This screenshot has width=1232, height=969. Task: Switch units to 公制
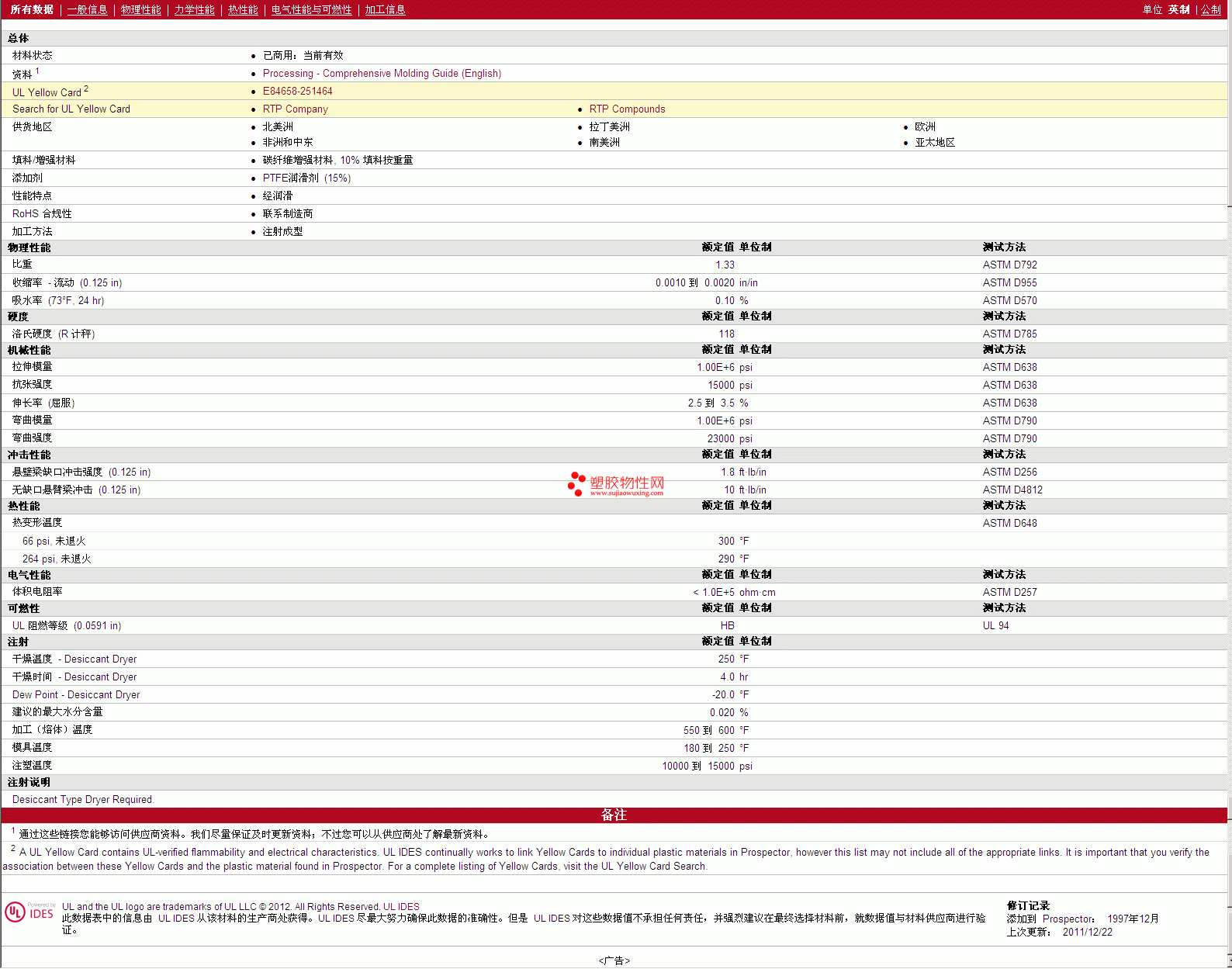(x=1211, y=9)
